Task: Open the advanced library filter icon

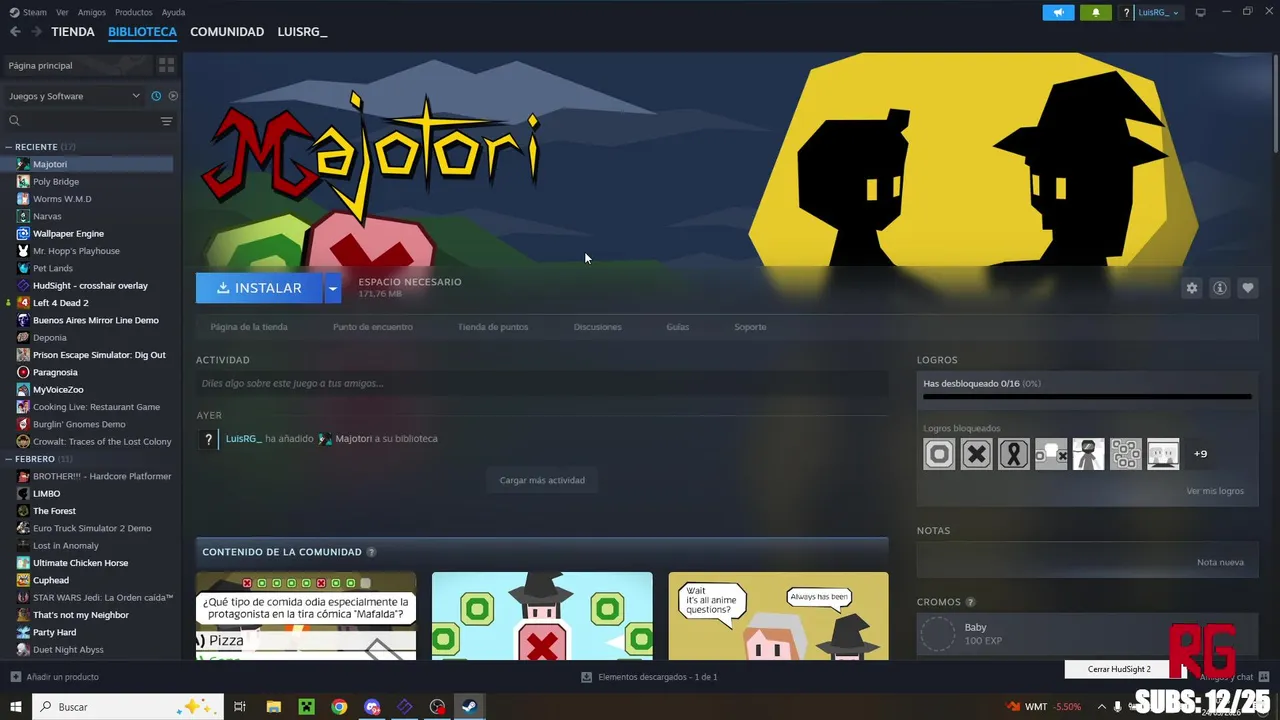Action: click(166, 121)
